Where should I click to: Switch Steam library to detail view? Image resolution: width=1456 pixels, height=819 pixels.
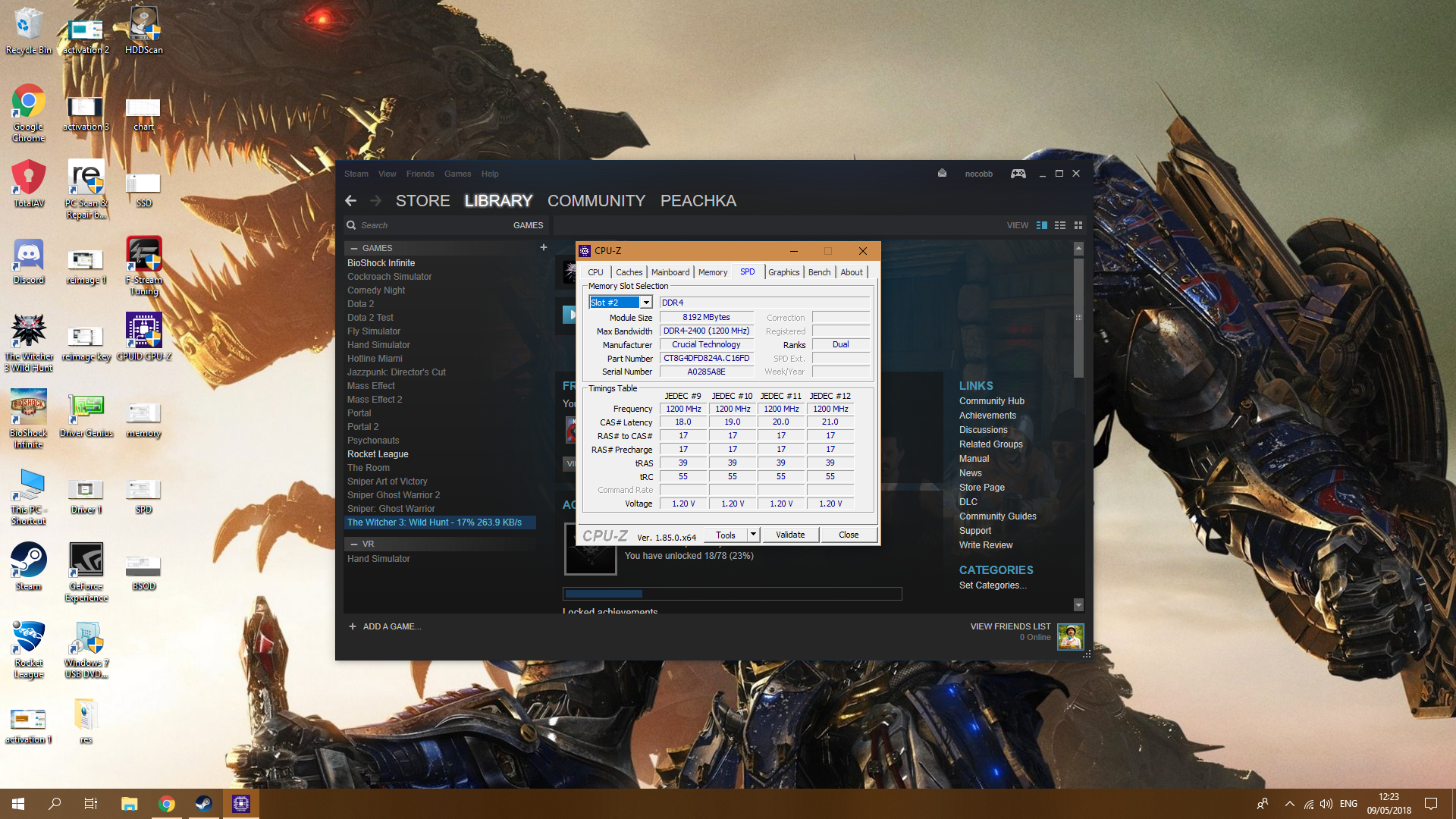(1042, 225)
